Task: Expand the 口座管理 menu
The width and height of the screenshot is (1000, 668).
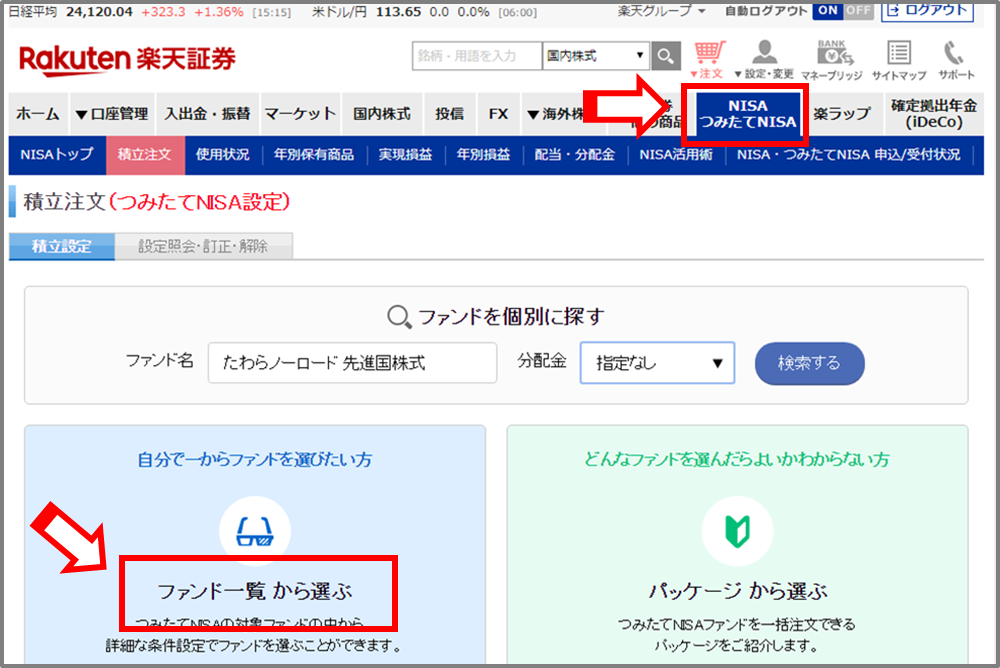Action: pos(111,114)
